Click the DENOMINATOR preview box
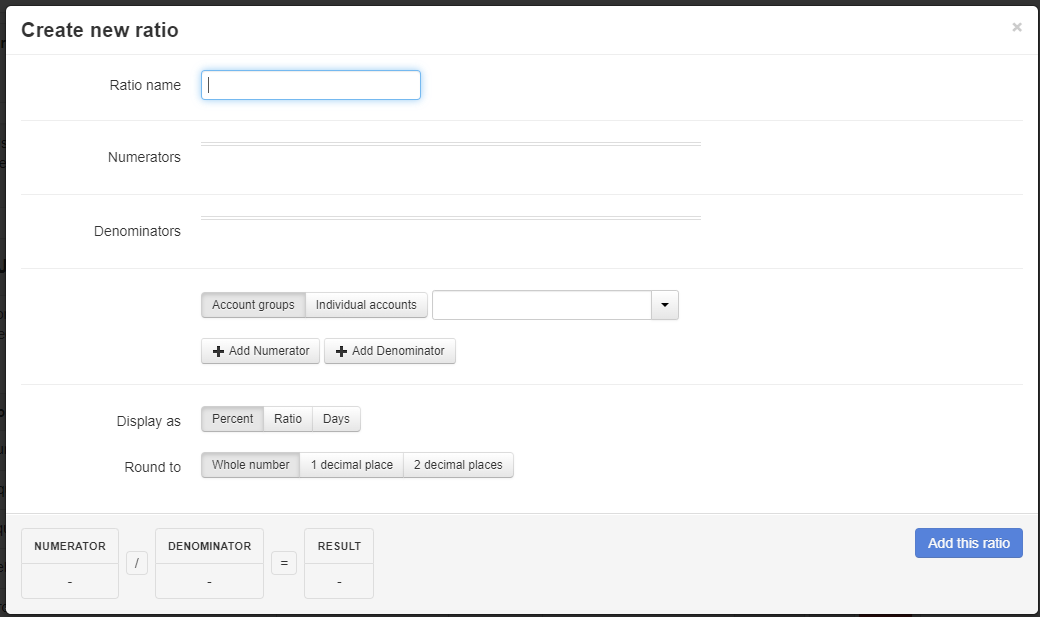The height and width of the screenshot is (617, 1040). tap(210, 563)
